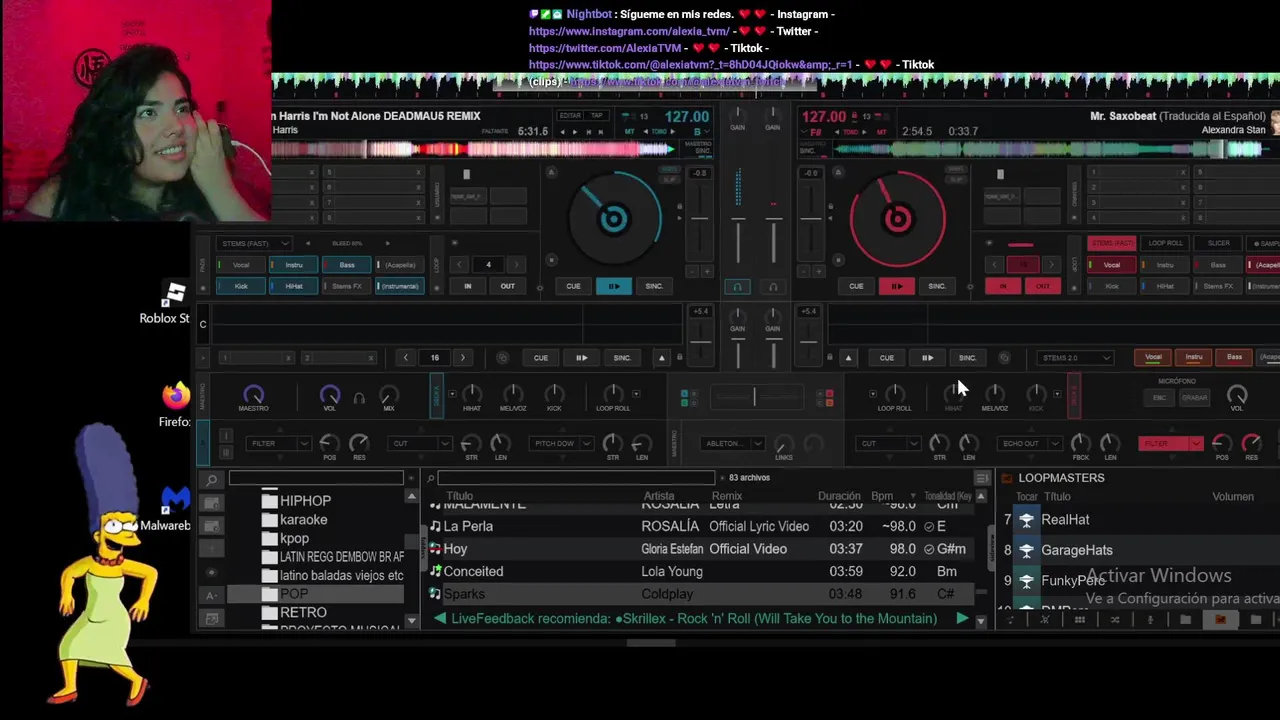
Task: Open the left FILTER effect dropdown
Action: [x=279, y=443]
